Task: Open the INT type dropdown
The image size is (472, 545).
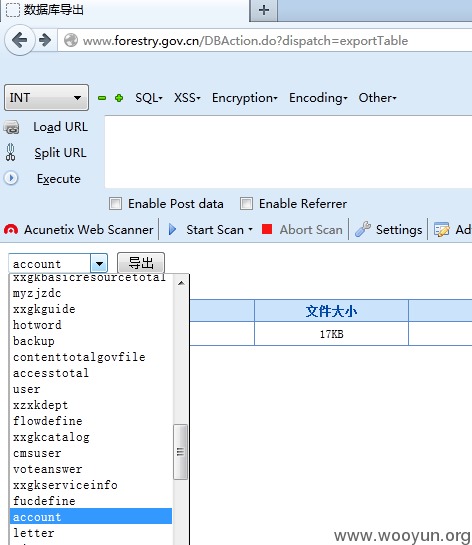Action: pos(46,98)
